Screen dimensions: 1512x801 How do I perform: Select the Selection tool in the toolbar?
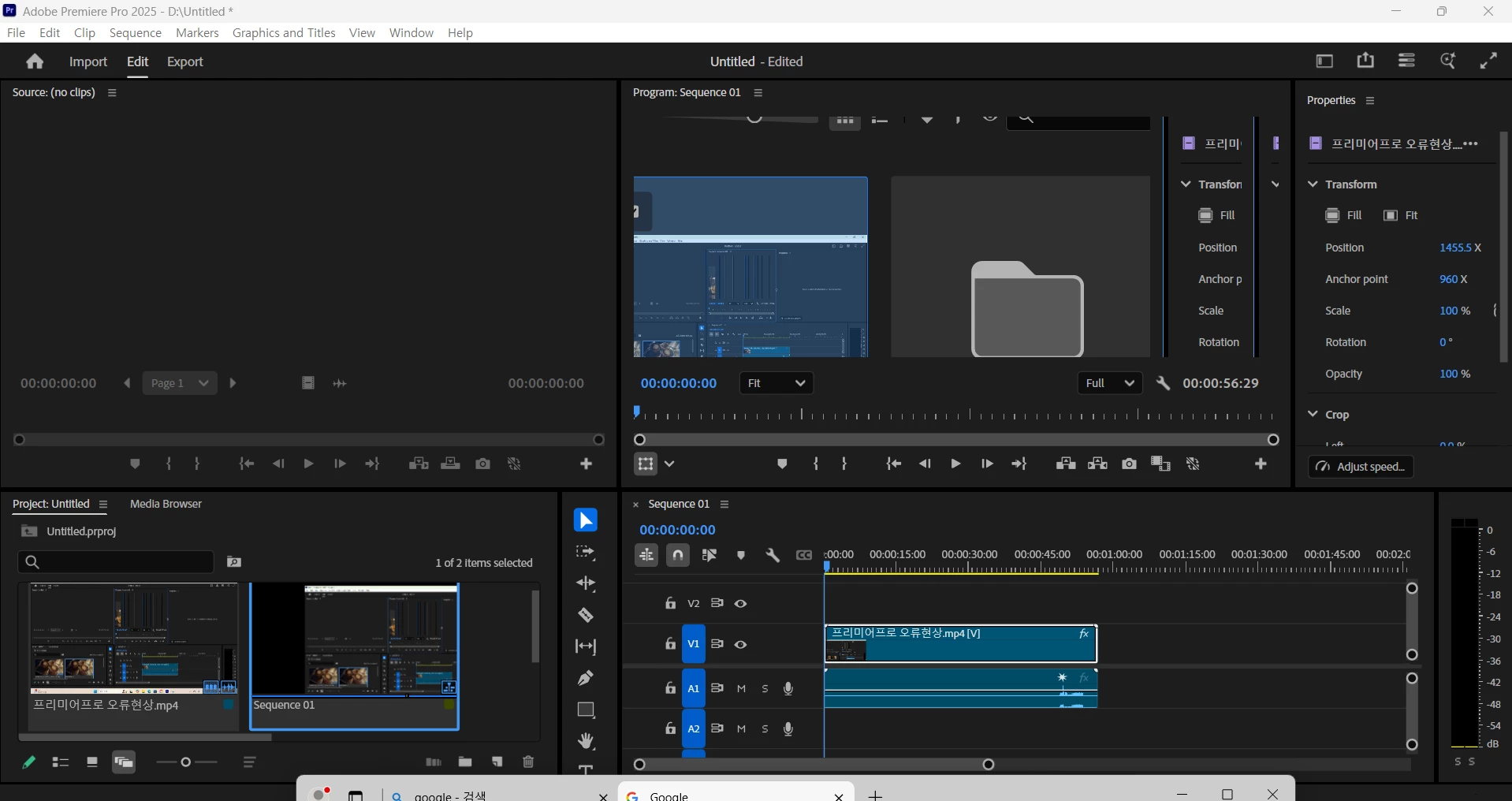click(x=586, y=520)
